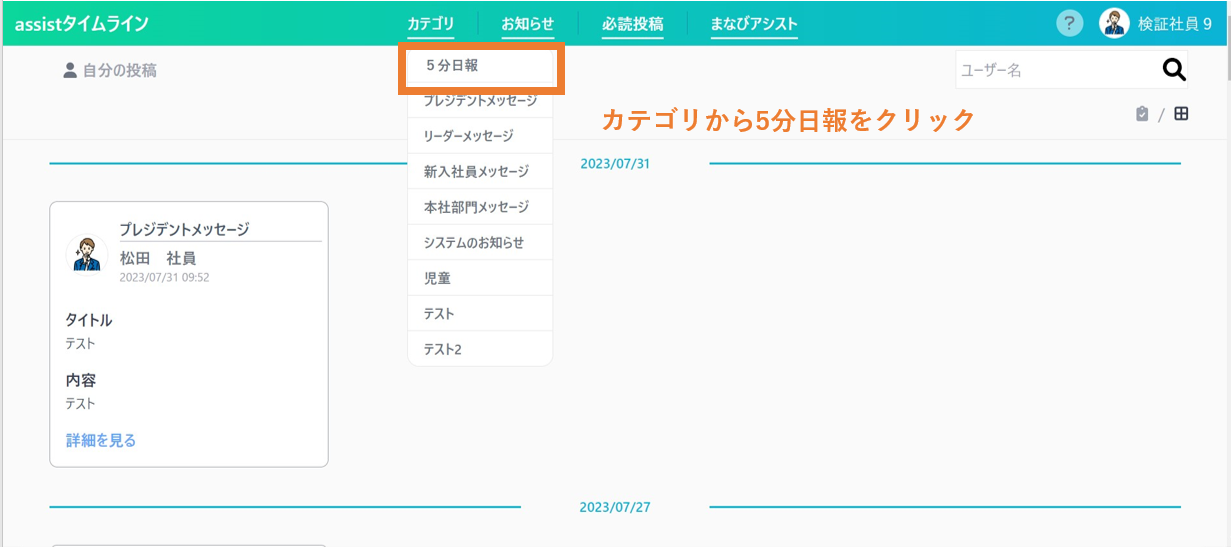This screenshot has height=547, width=1231.
Task: Open the 検証社員9 profile avatar
Action: 1114,23
